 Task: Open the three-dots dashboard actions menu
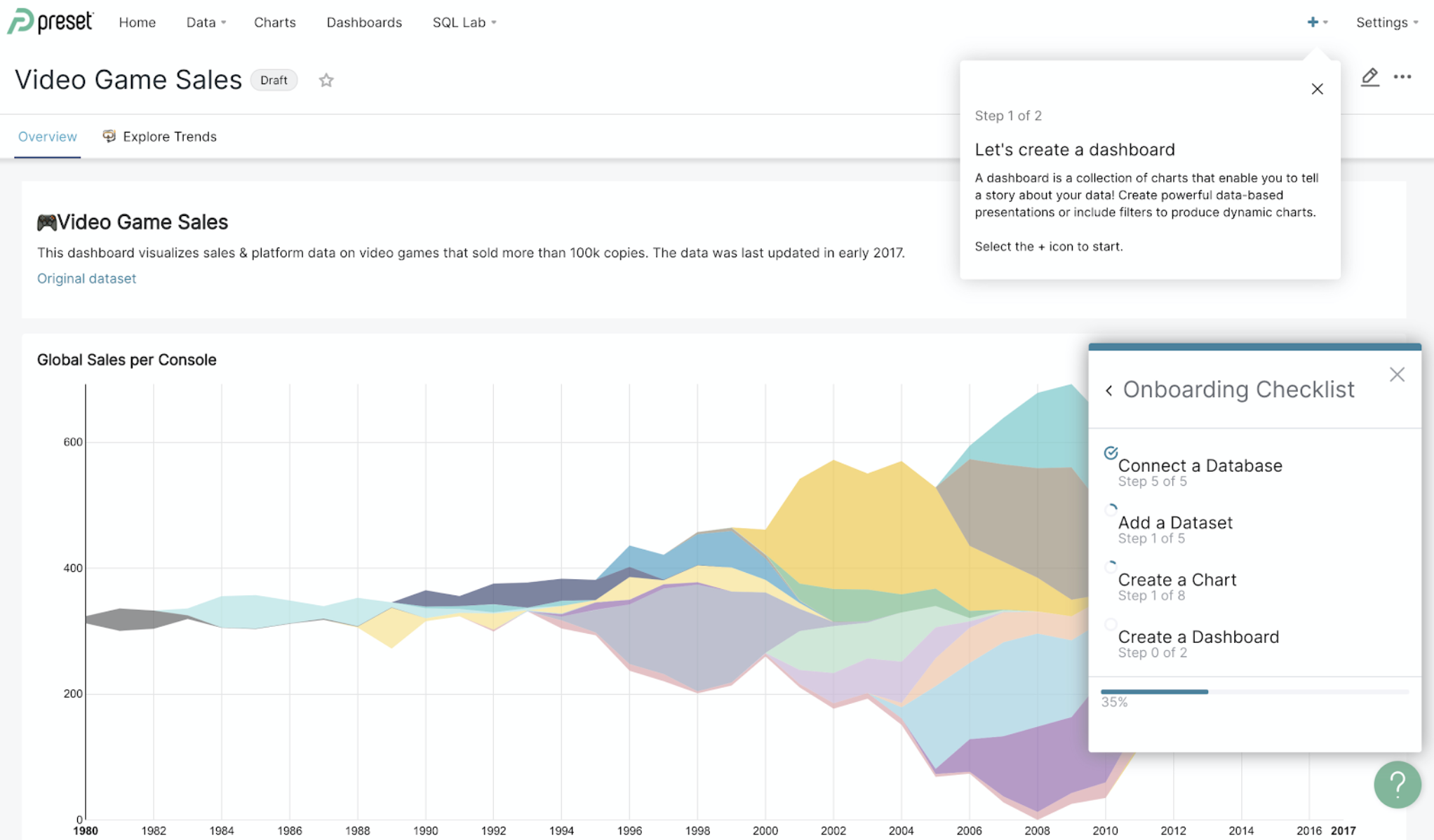tap(1402, 77)
